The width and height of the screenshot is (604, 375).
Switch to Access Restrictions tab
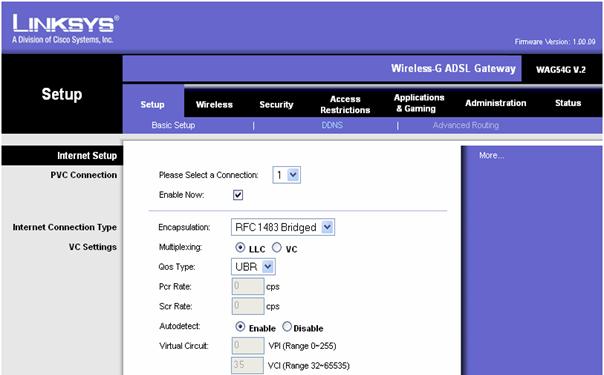click(x=345, y=104)
